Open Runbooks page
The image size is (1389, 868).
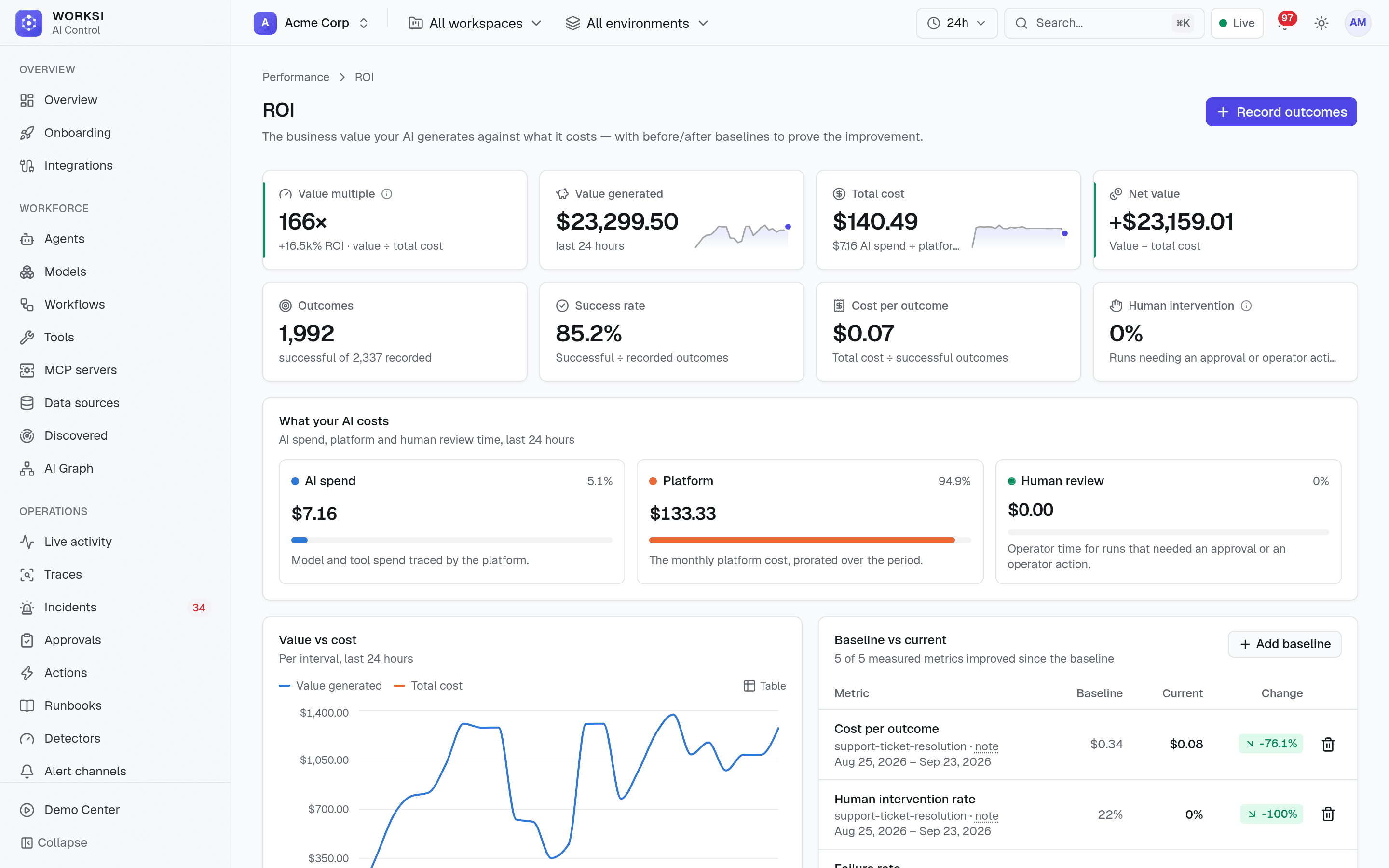115,705
